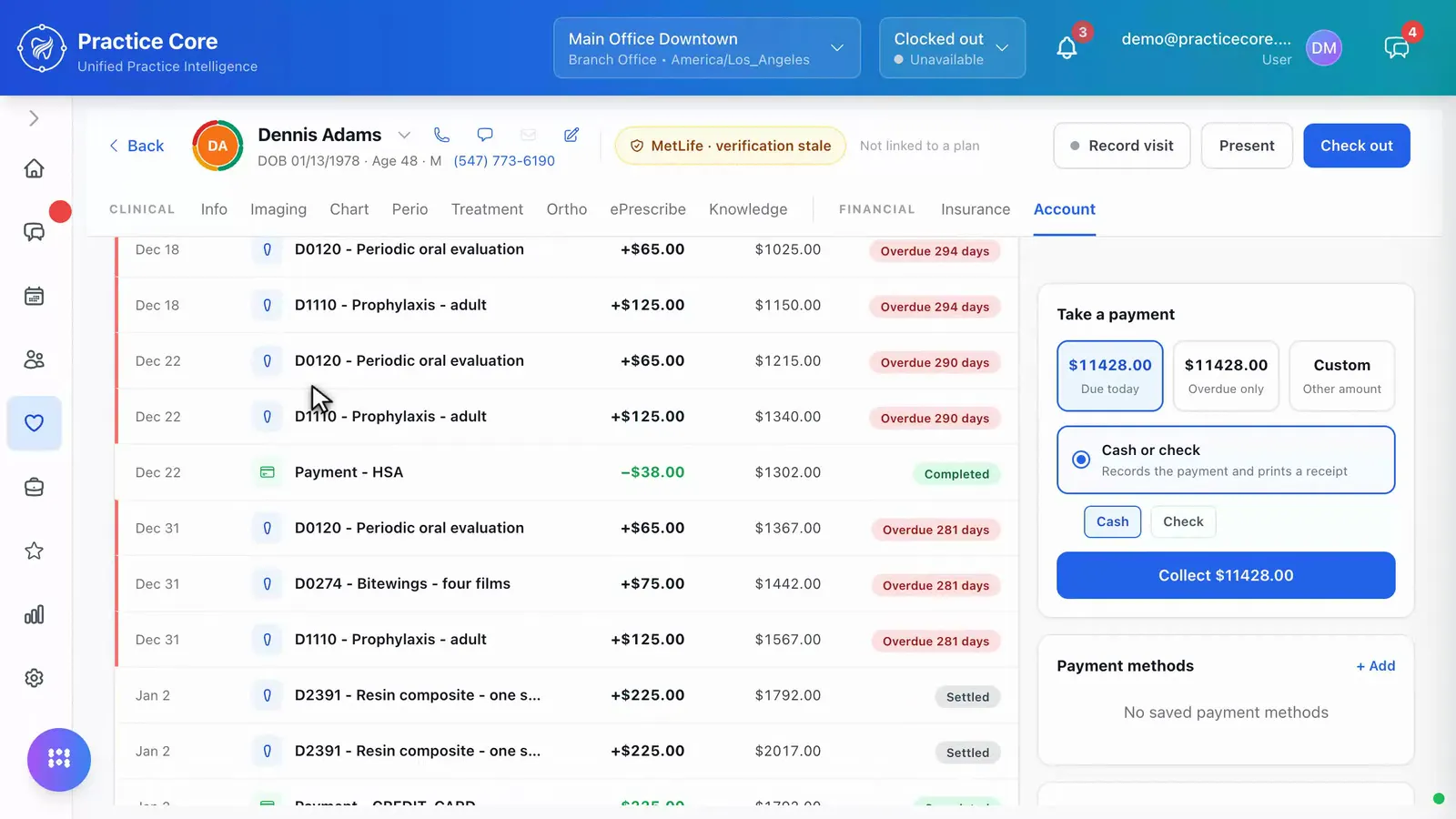
Task: Open the purple app launcher grid button
Action: point(59,759)
